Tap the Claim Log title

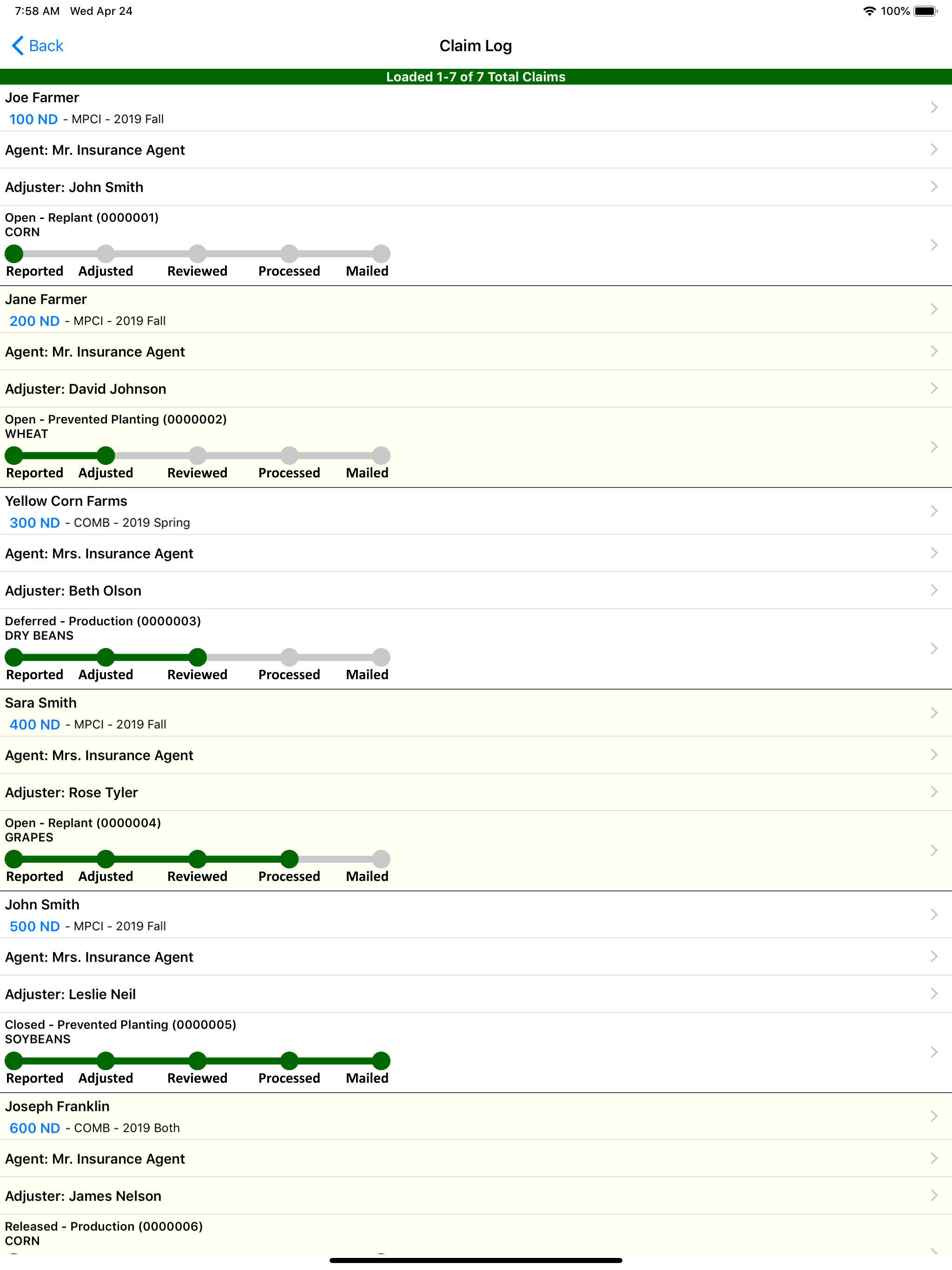476,46
